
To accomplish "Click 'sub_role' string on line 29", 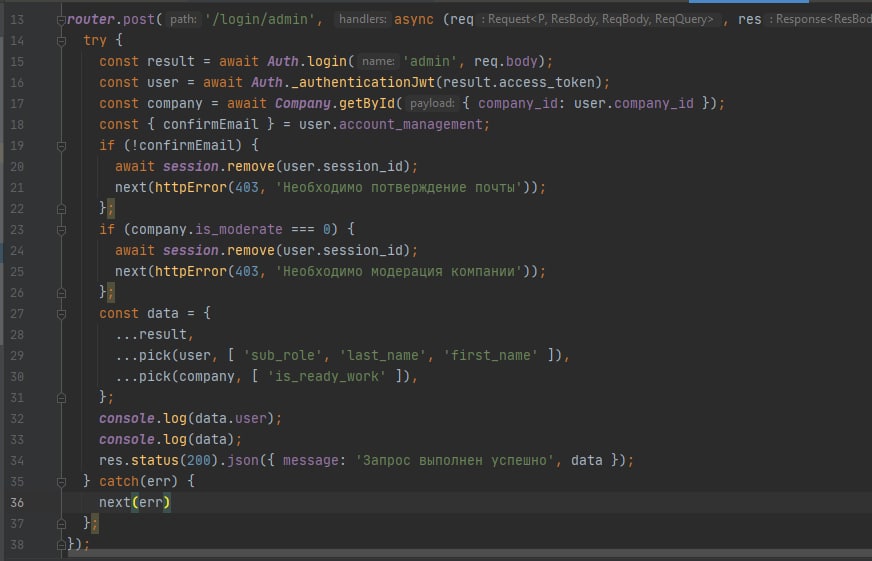I will [283, 355].
